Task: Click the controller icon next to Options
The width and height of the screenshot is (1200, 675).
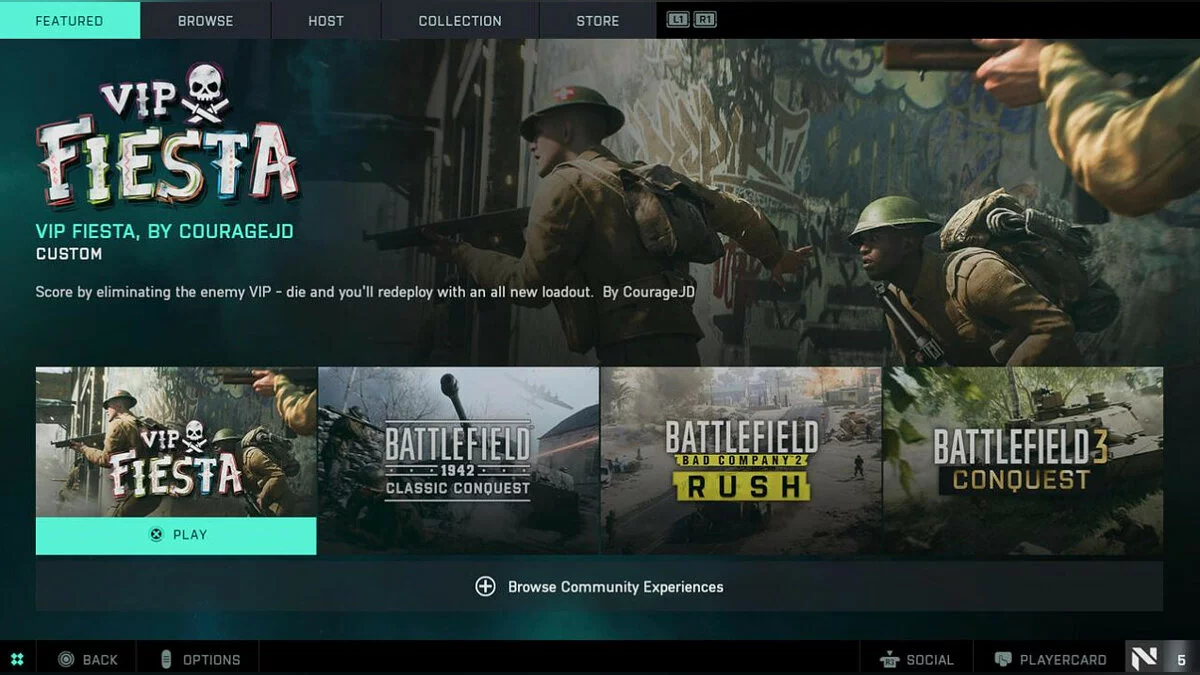Action: tap(166, 659)
